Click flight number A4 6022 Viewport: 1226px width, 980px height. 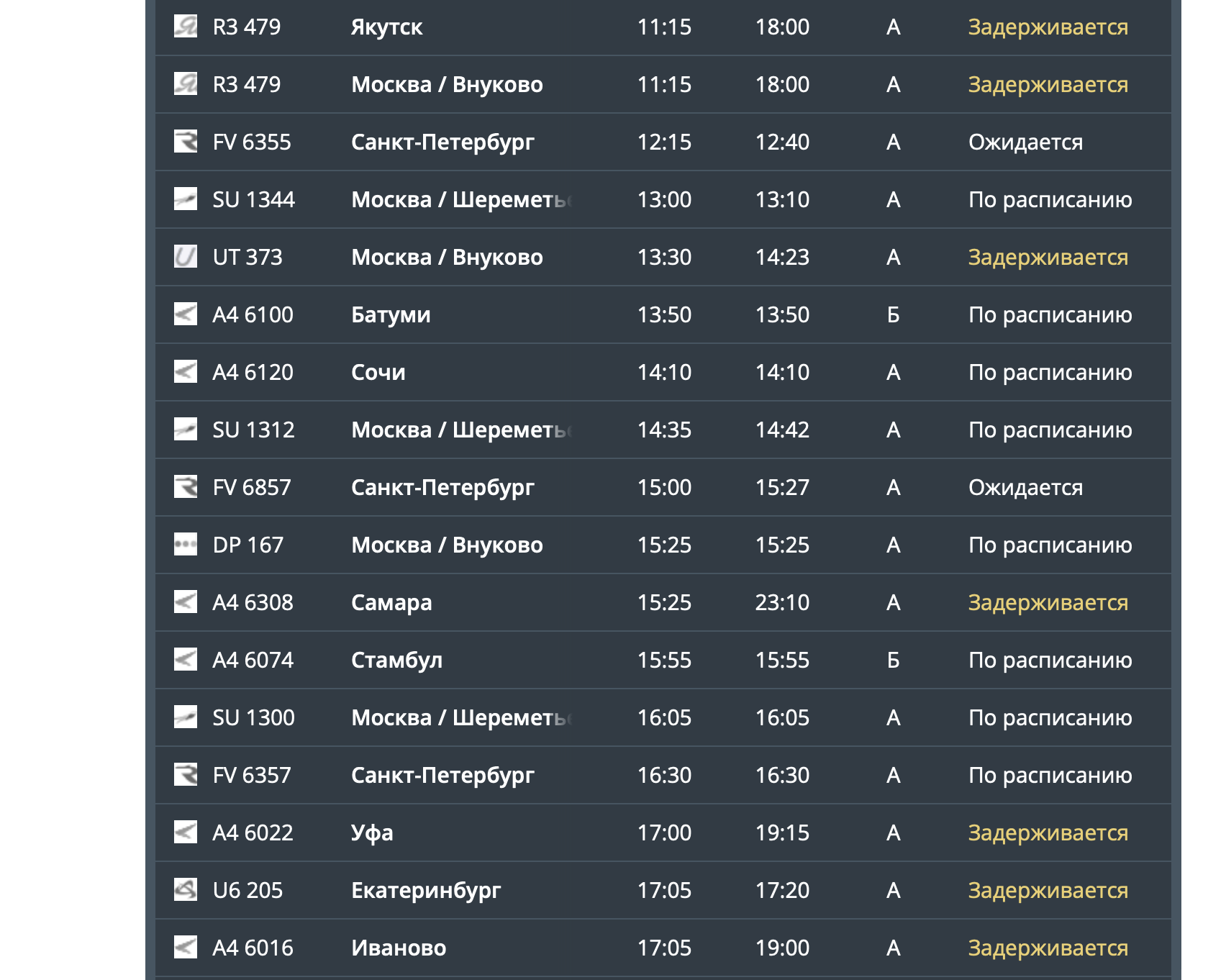(253, 832)
